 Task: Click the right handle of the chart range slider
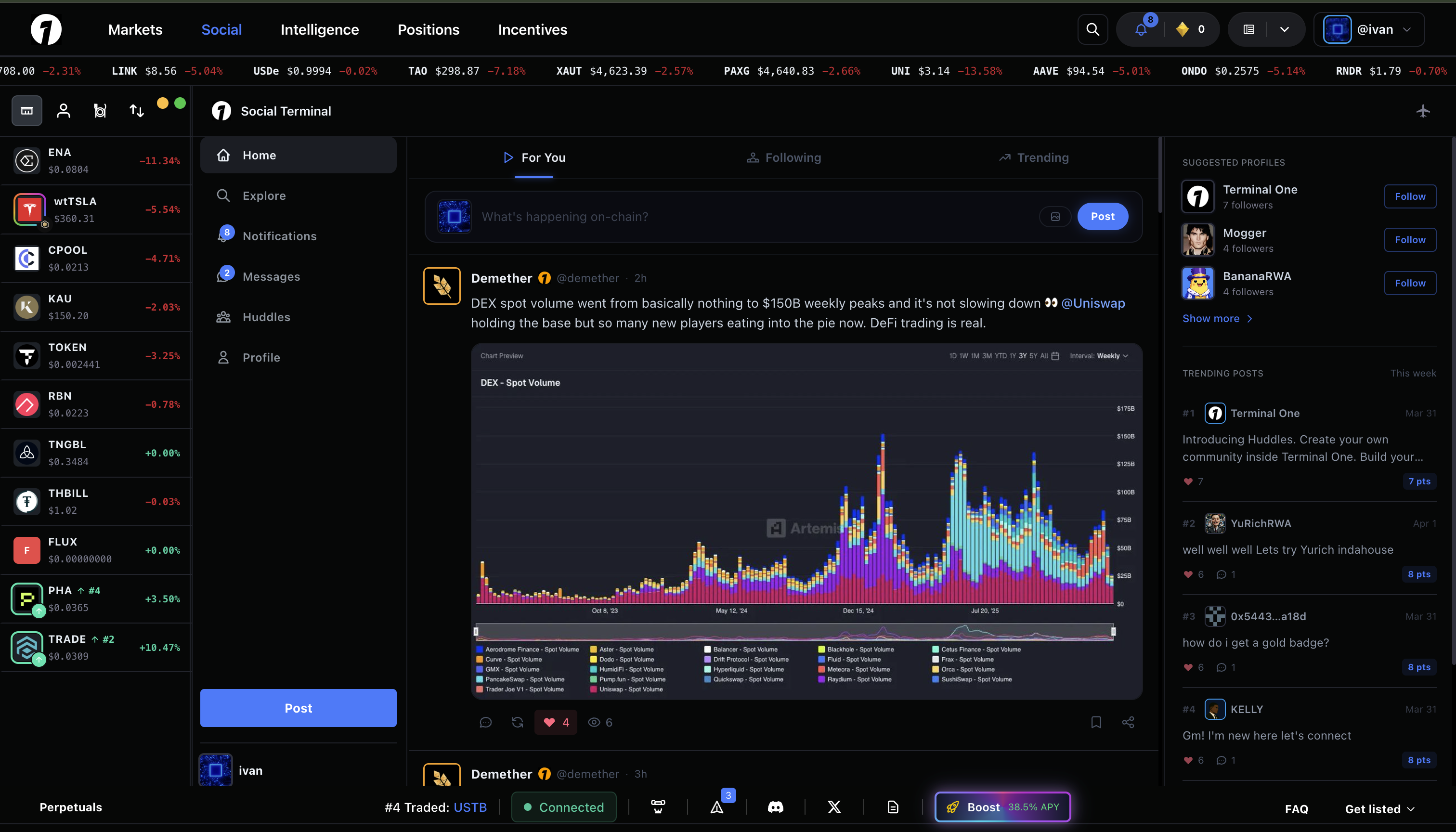[1113, 631]
